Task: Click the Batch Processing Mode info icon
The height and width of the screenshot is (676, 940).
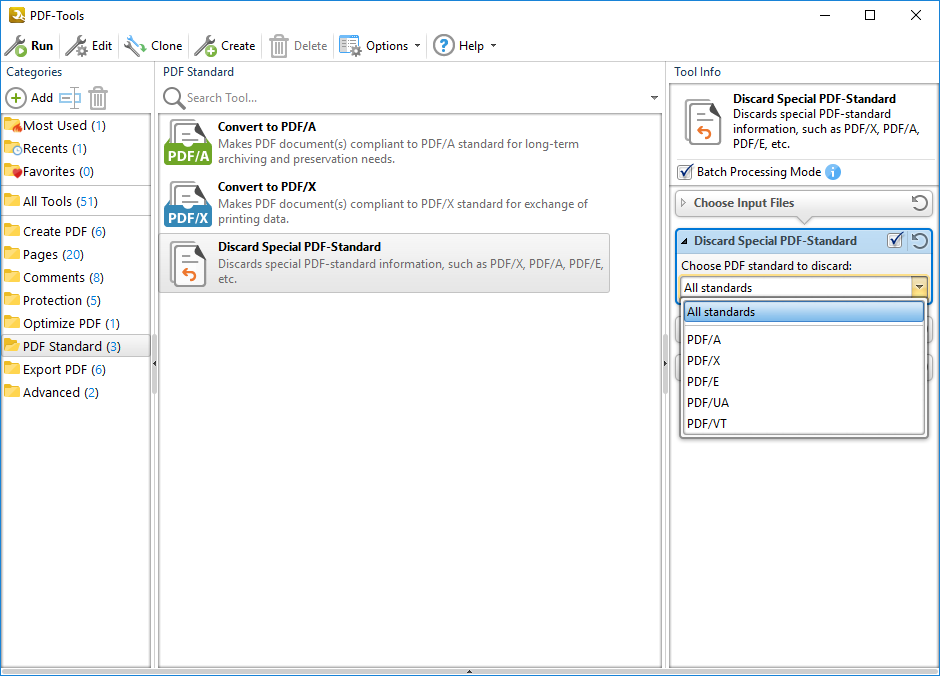Action: click(x=833, y=172)
